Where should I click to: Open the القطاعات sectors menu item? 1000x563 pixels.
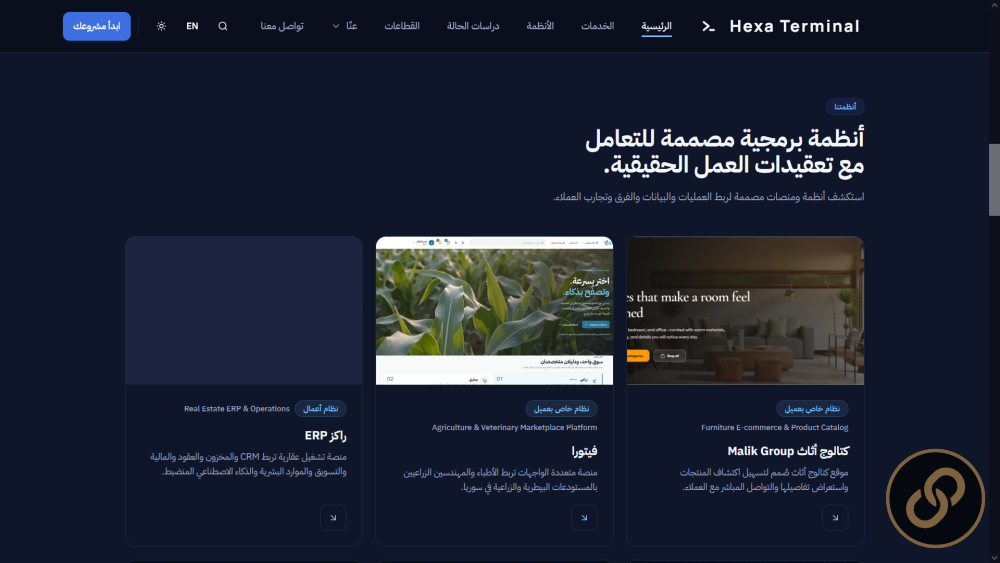tap(402, 26)
